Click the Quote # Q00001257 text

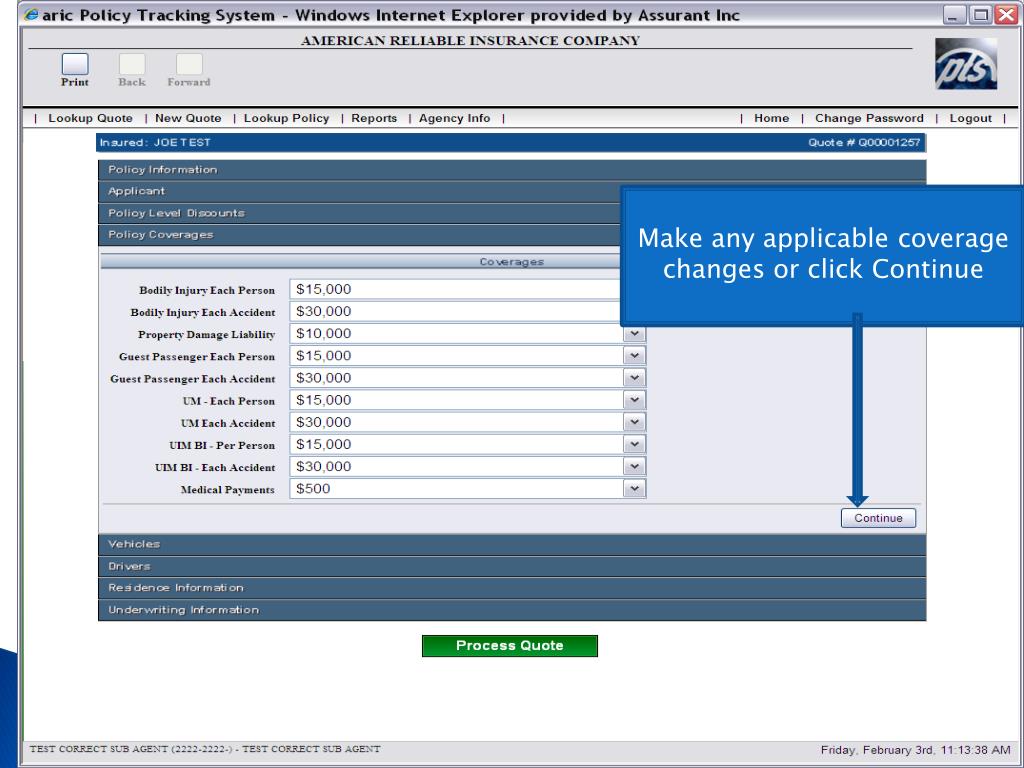(864, 142)
